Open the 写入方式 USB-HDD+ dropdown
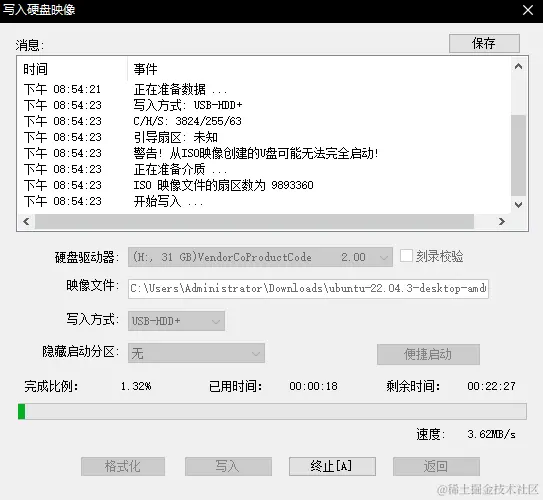 [176, 321]
